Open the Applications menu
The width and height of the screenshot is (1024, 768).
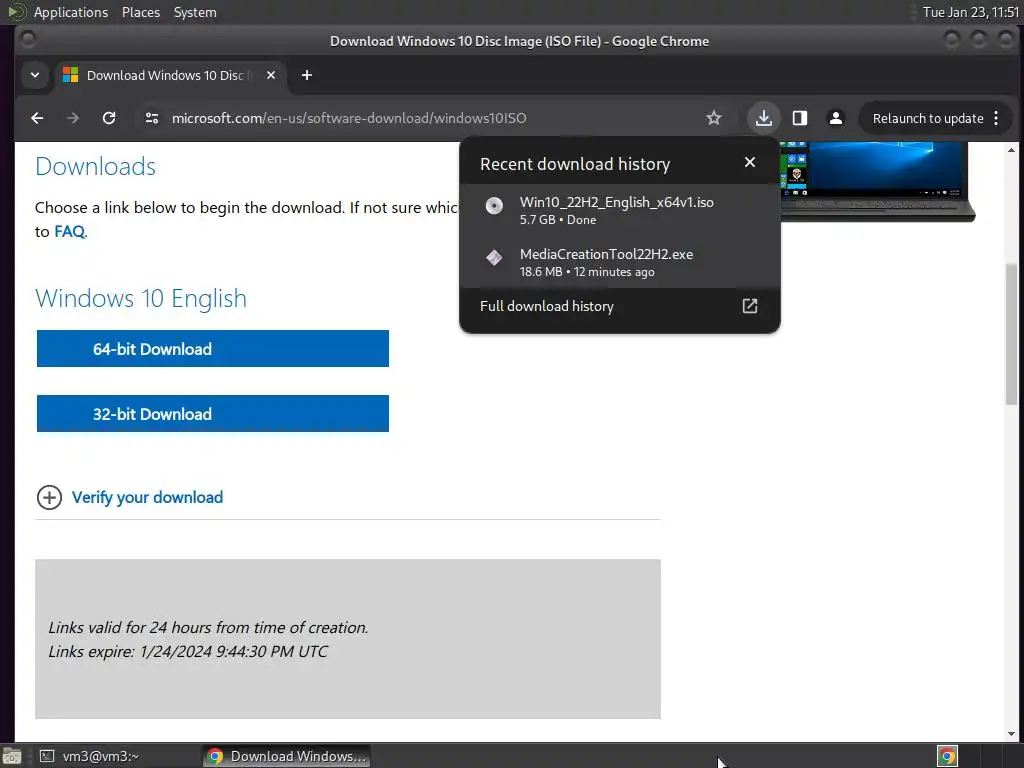click(x=71, y=12)
